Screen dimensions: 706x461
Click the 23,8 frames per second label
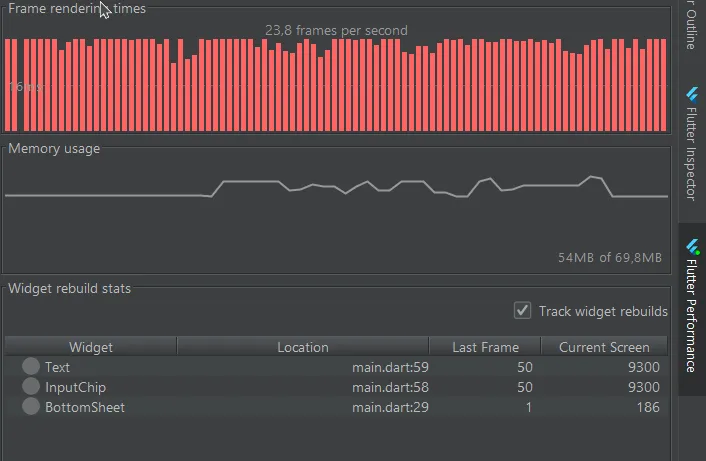click(336, 30)
